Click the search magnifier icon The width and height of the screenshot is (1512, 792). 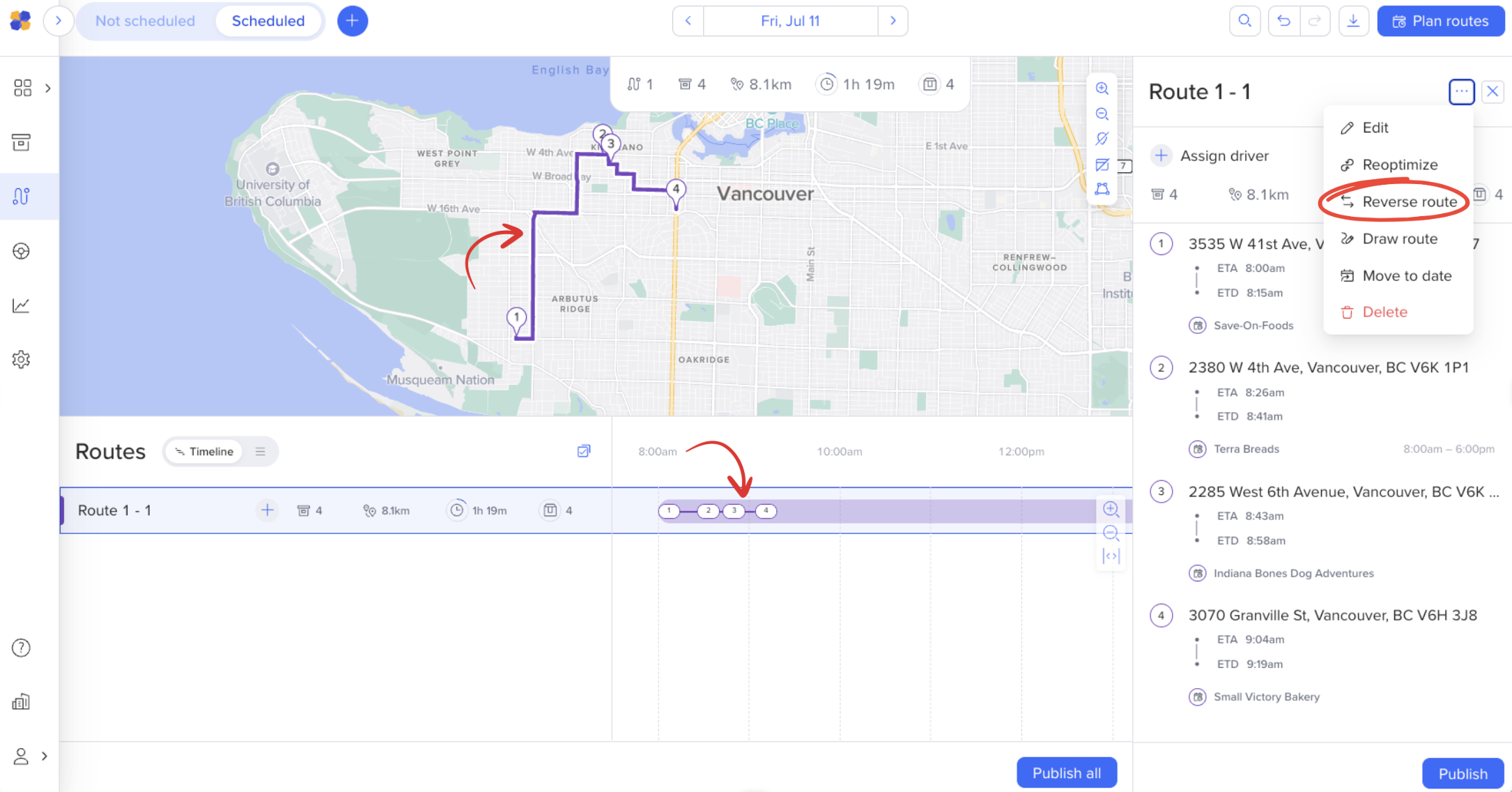pos(1244,21)
